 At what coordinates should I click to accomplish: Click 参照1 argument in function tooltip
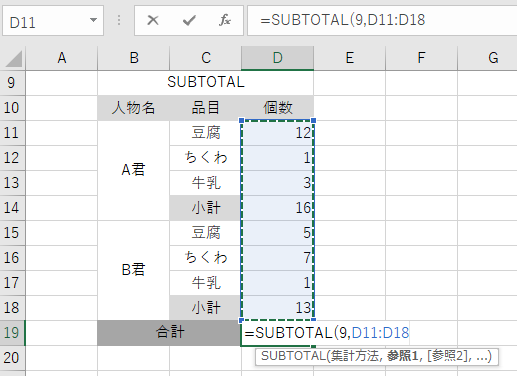(403, 356)
